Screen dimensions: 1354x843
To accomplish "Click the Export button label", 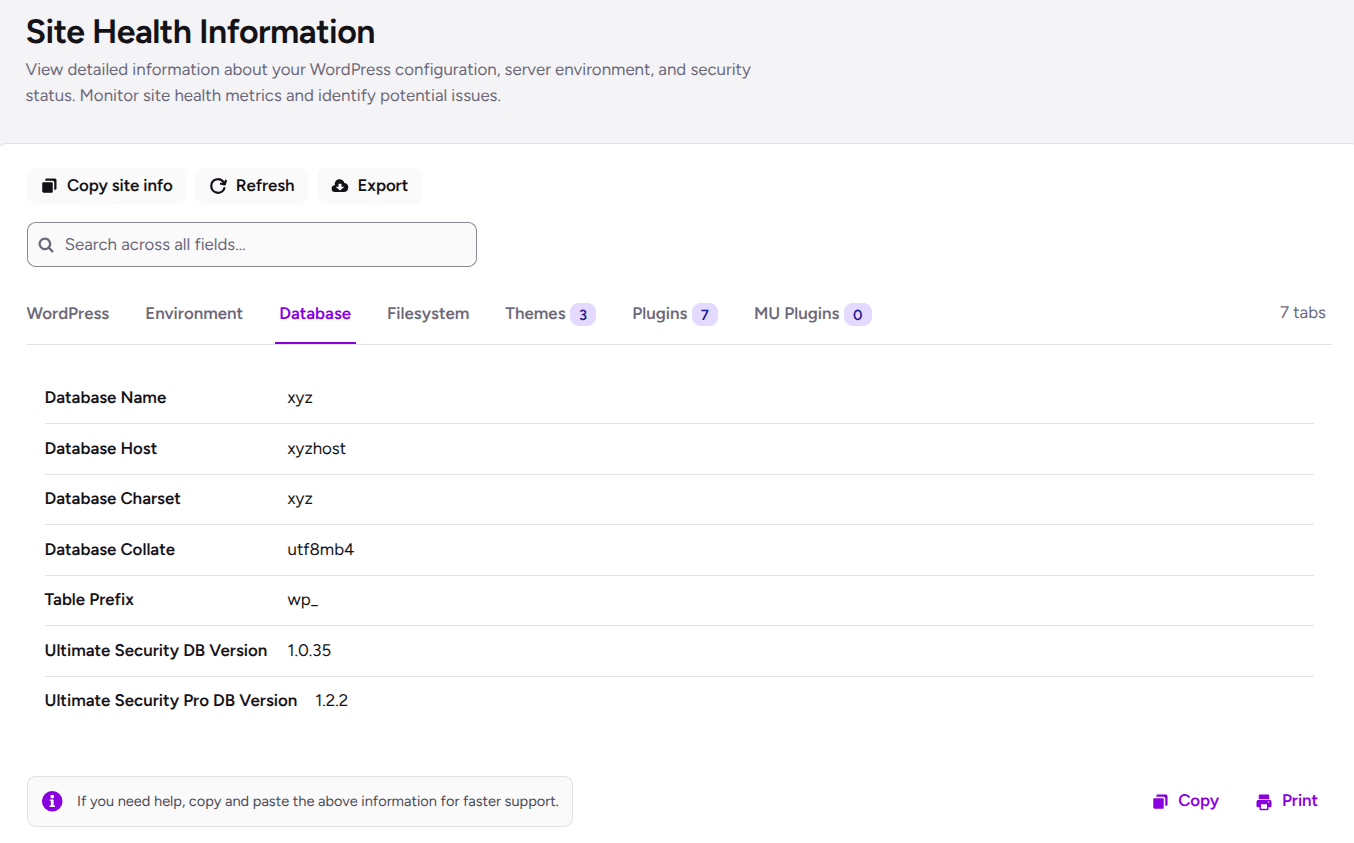I will [x=383, y=186].
